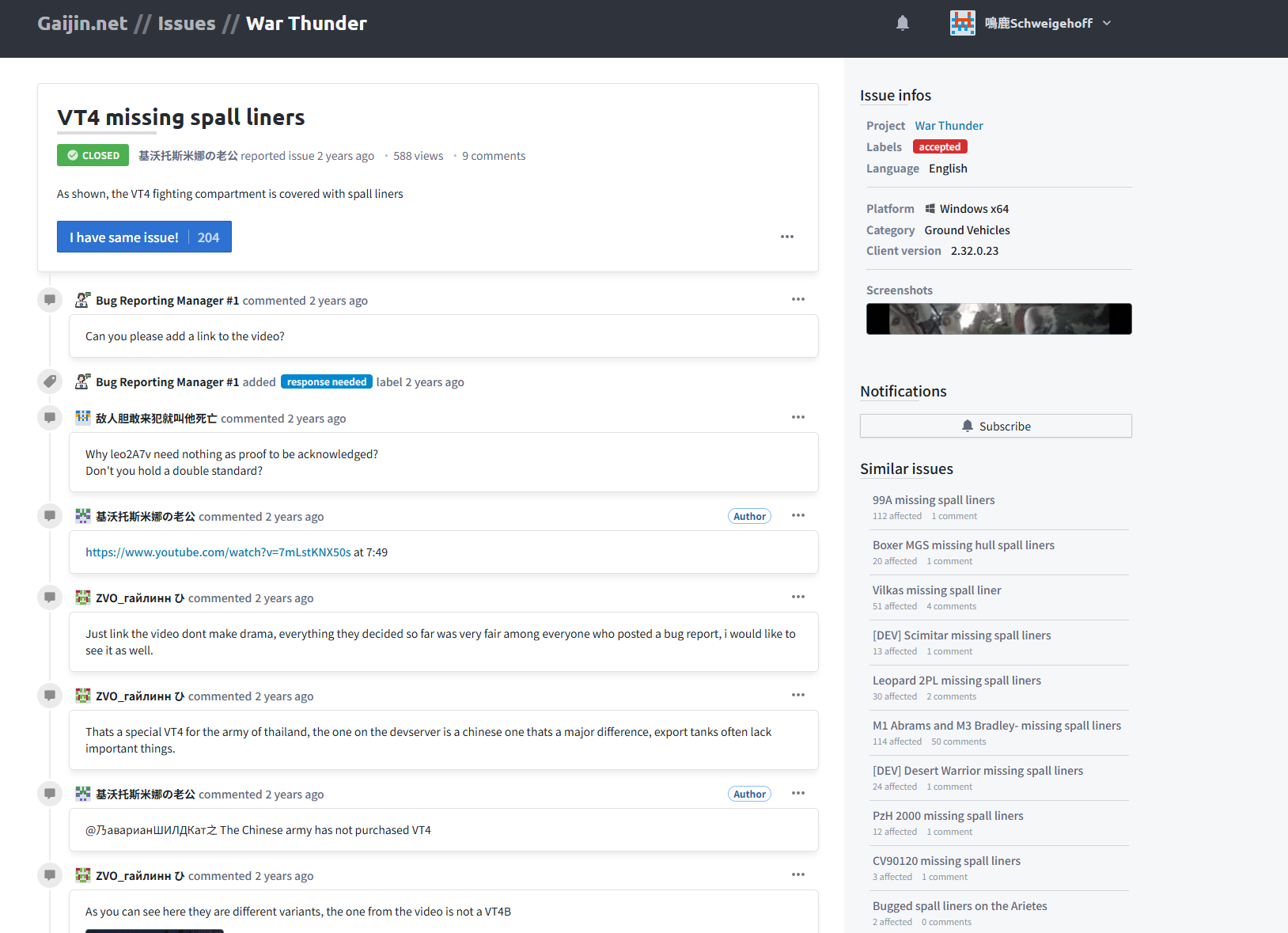1288x933 pixels.
Task: Go to the Issues breadcrumb
Action: (x=186, y=23)
